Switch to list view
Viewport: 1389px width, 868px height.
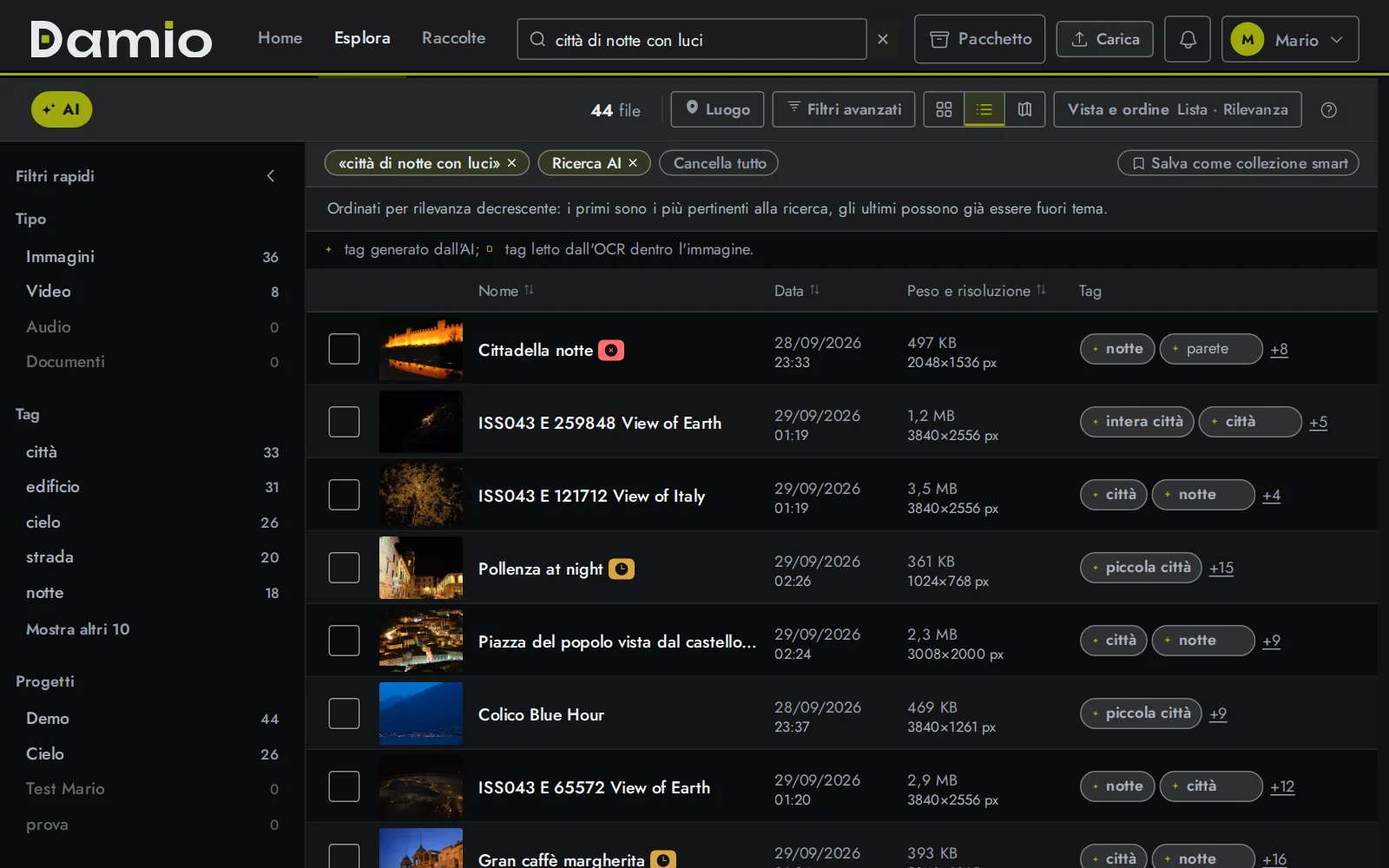coord(984,109)
